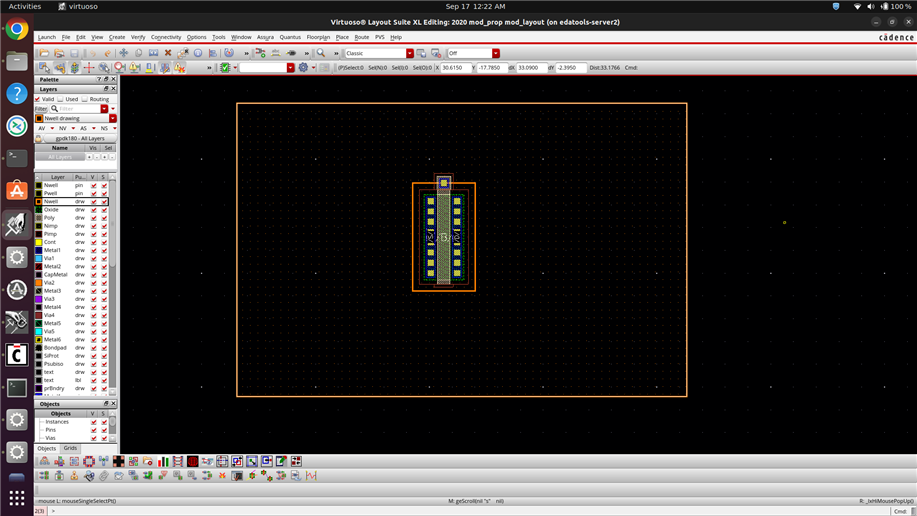Click the first icon of the bottom toolbar row
The image size is (917, 516).
point(44,462)
